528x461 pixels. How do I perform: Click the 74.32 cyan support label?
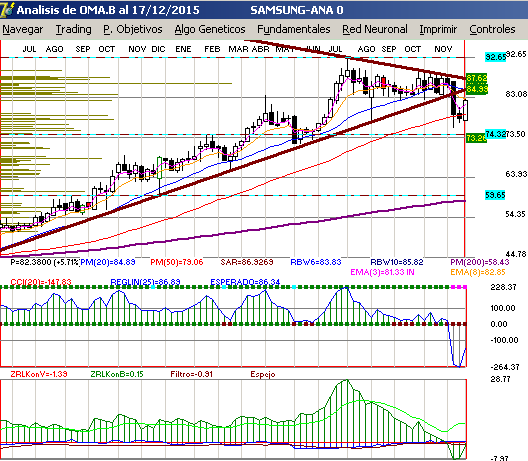pos(495,134)
